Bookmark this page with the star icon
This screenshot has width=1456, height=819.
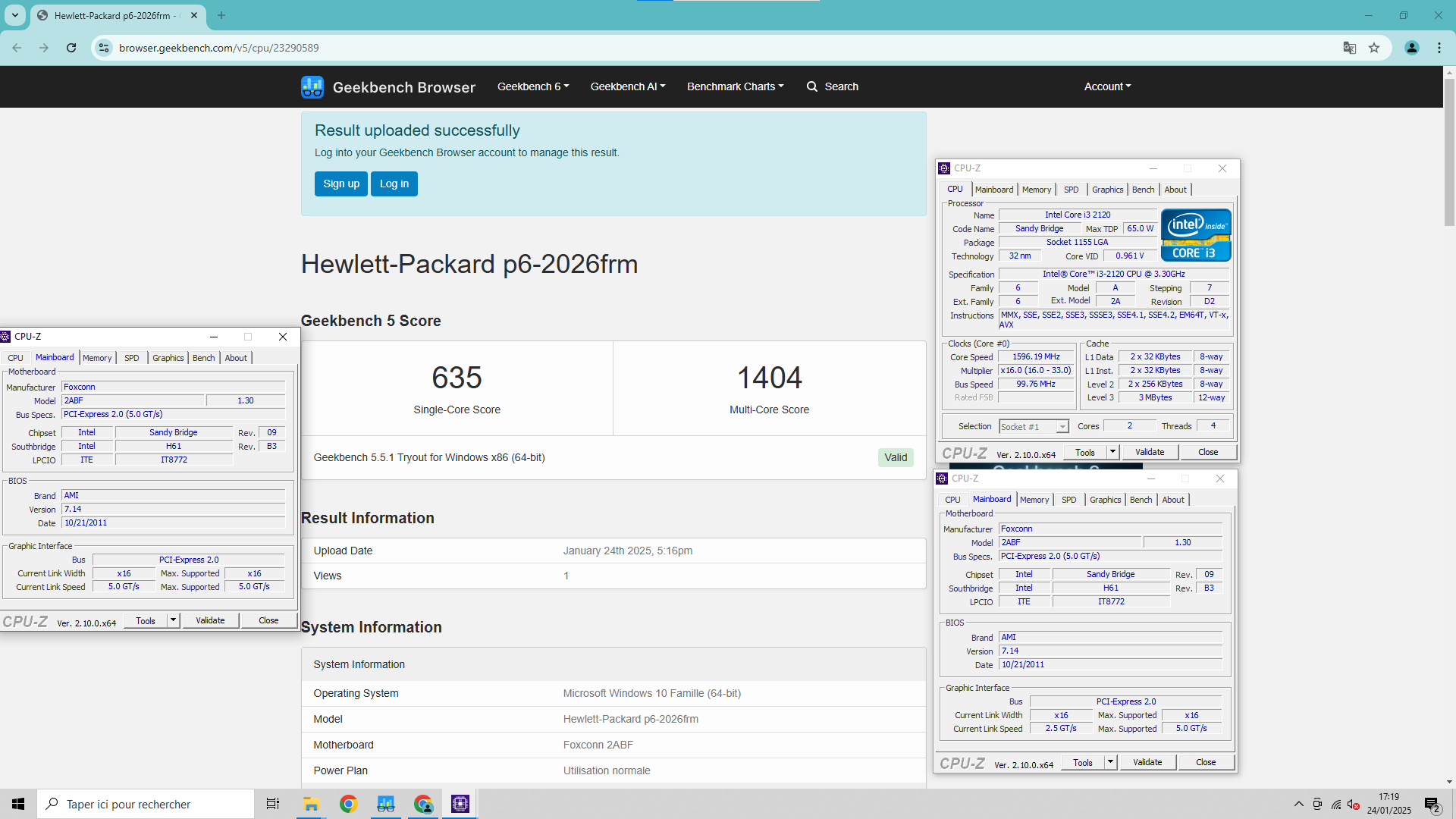[x=1374, y=48]
